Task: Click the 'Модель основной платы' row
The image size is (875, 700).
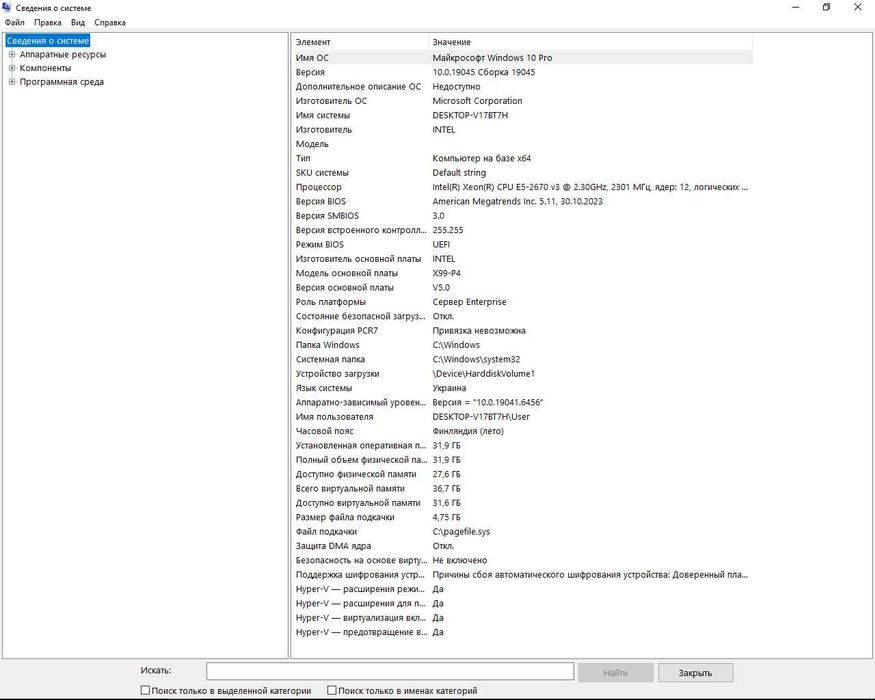Action: pos(523,273)
